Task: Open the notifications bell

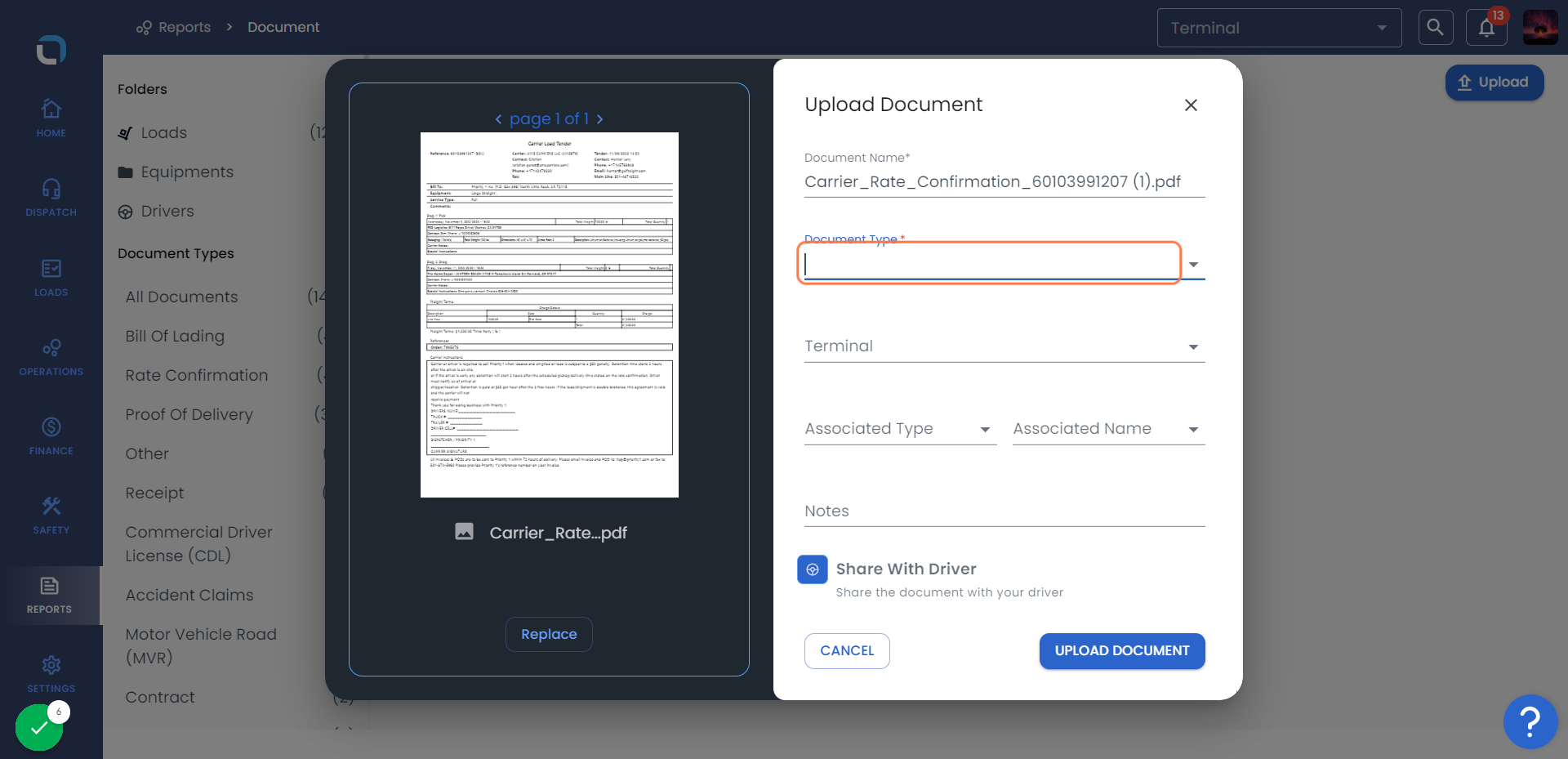Action: click(x=1486, y=28)
